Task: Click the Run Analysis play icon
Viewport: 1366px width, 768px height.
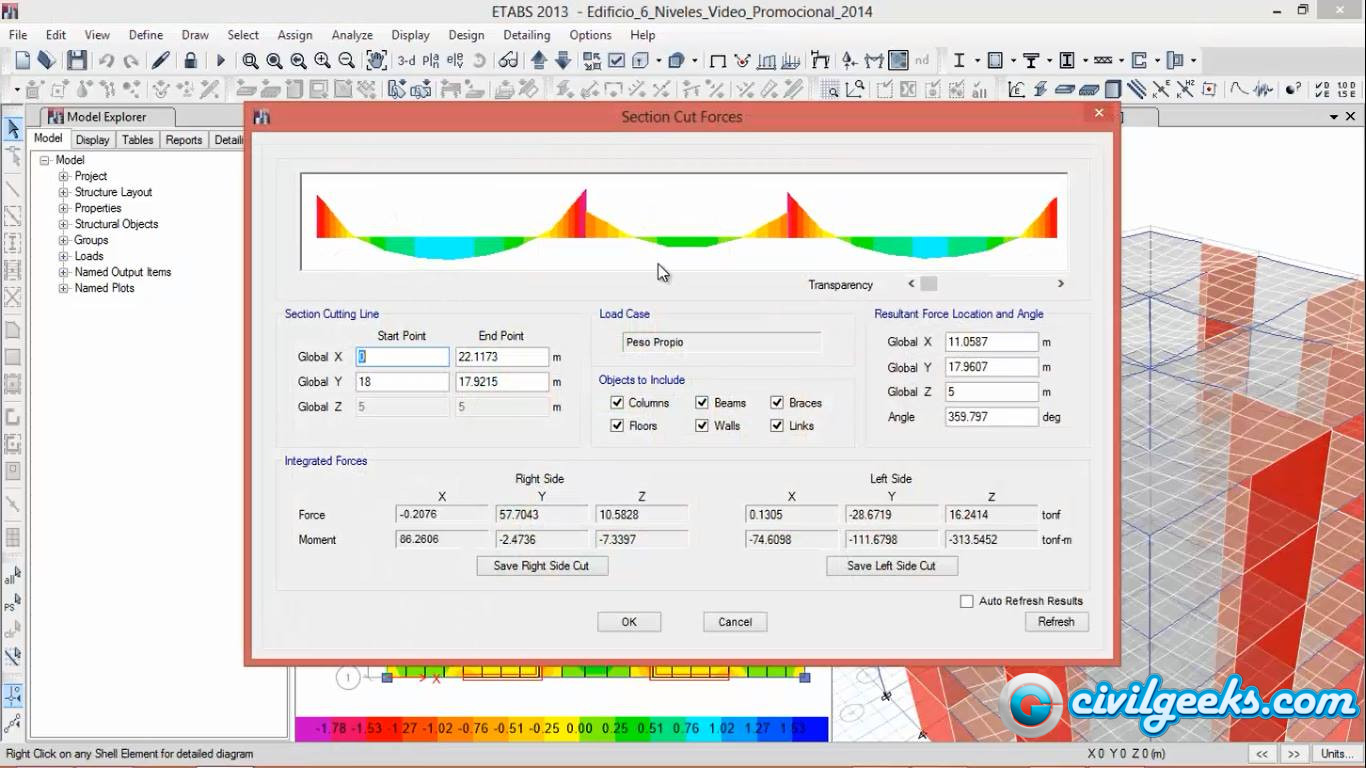Action: 221,61
